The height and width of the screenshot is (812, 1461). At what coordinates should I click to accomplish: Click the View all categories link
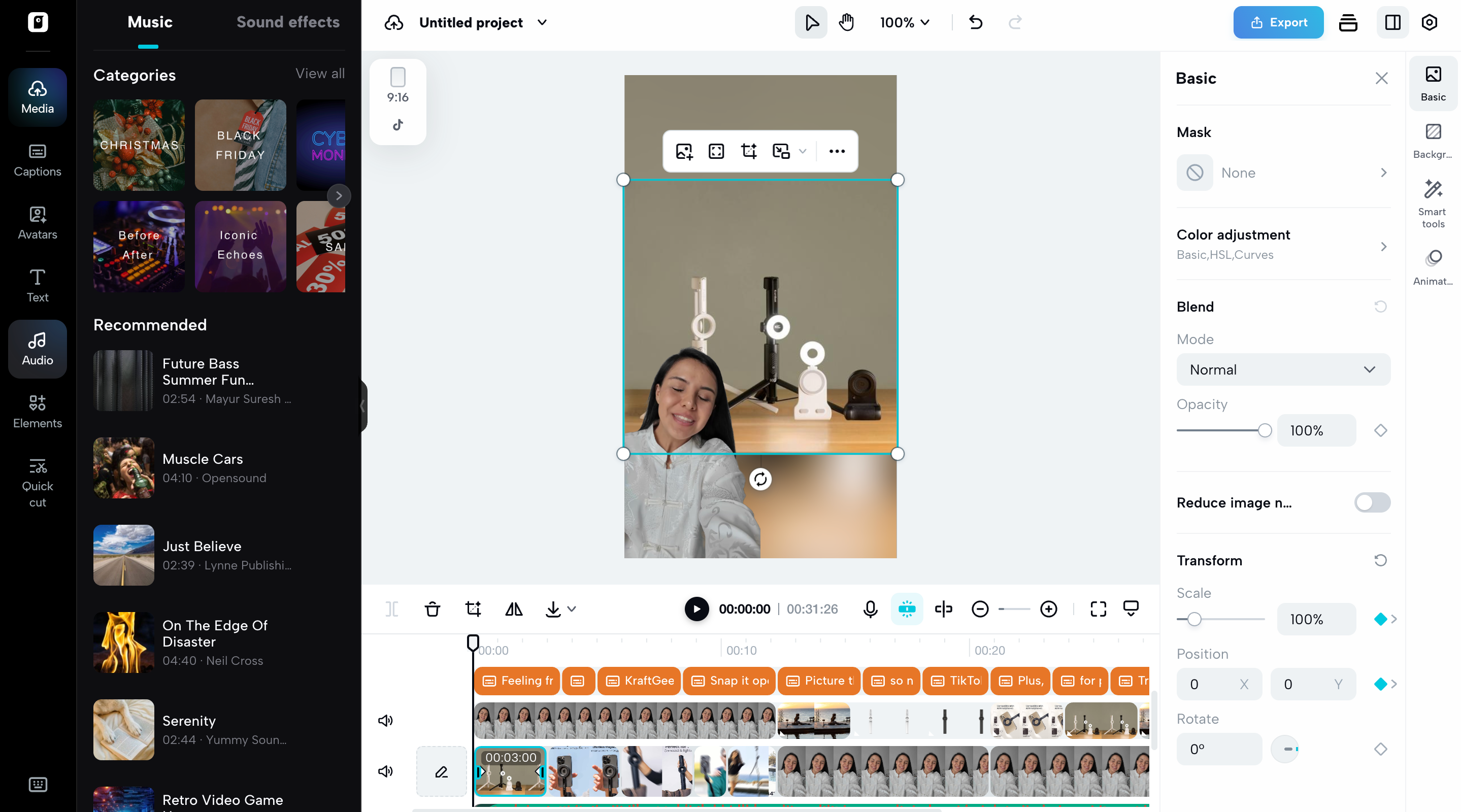click(319, 73)
